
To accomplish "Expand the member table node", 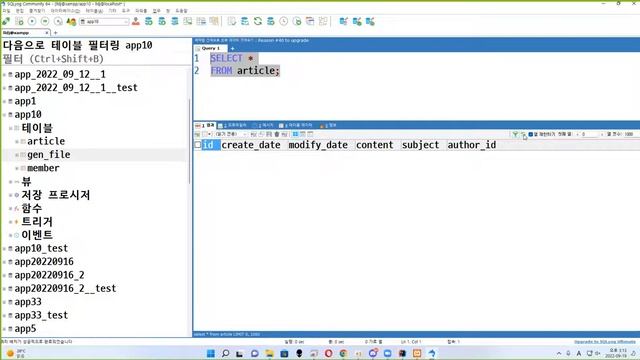I will (x=17, y=168).
